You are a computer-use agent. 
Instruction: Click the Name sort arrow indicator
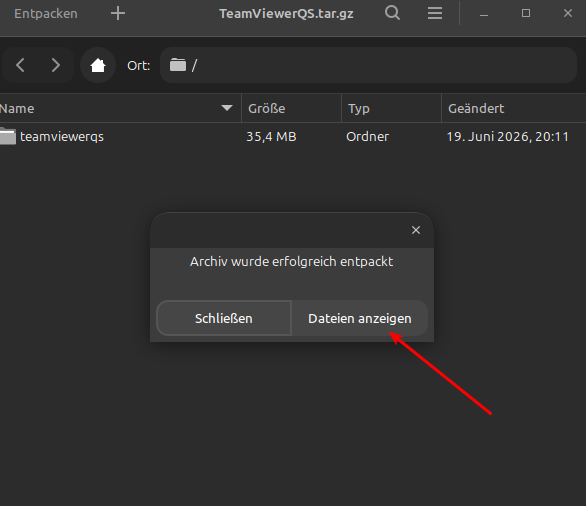[x=227, y=108]
